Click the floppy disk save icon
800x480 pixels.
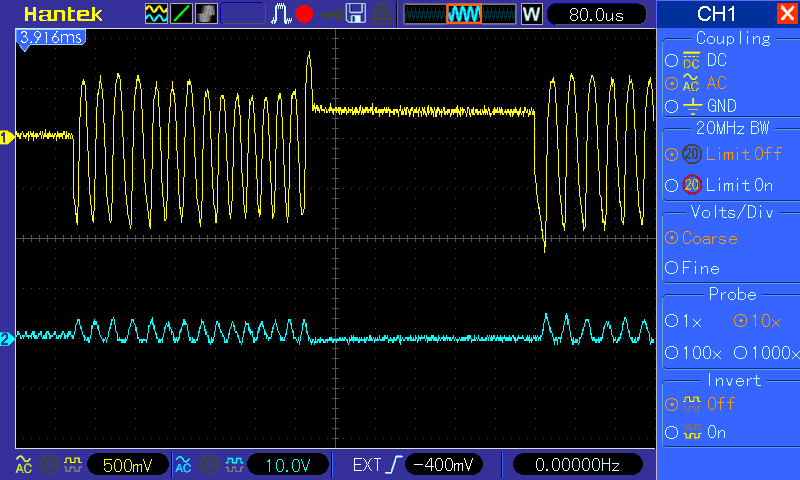pos(356,14)
